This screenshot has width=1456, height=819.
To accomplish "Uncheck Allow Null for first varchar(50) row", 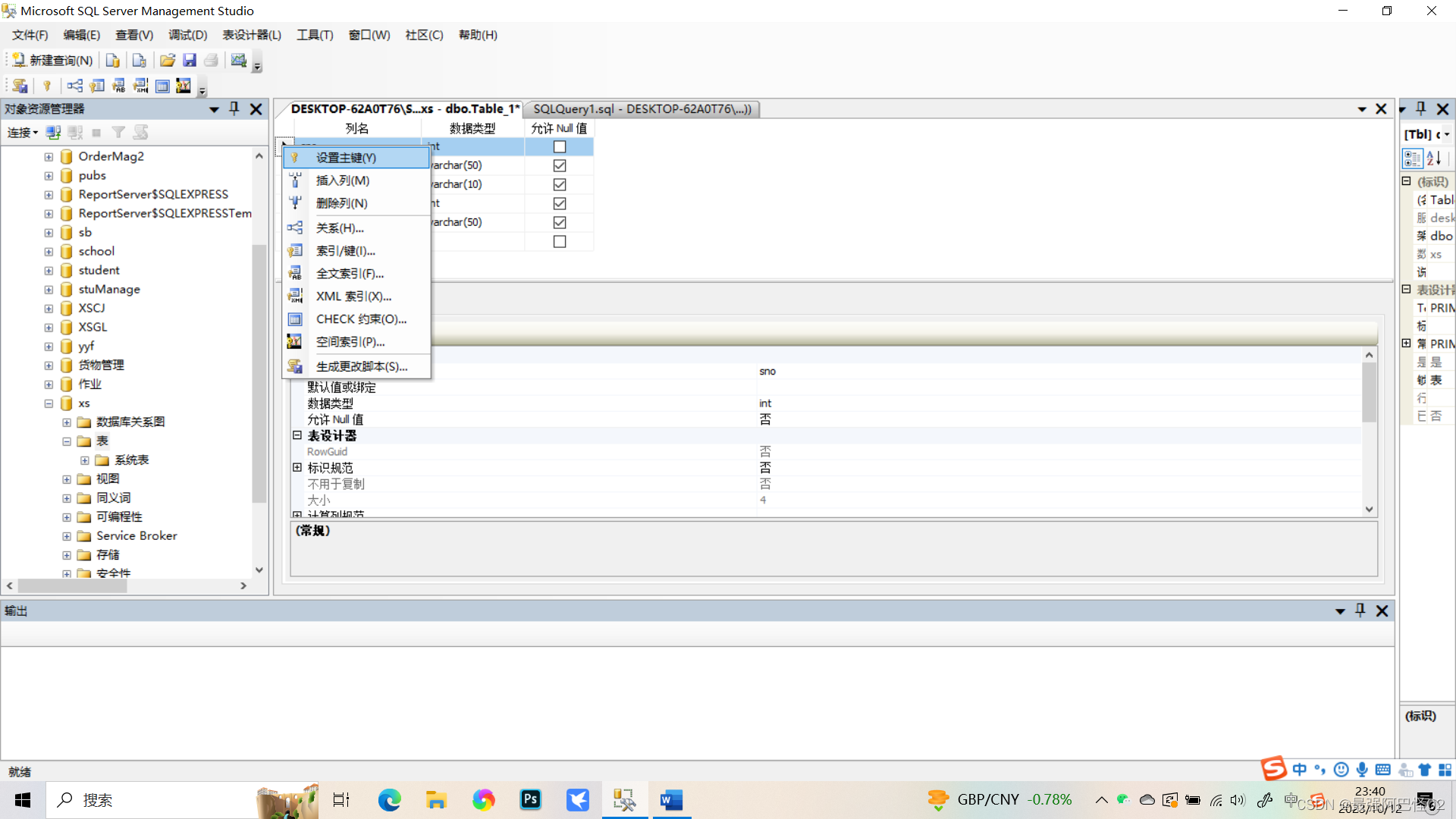I will coord(560,166).
